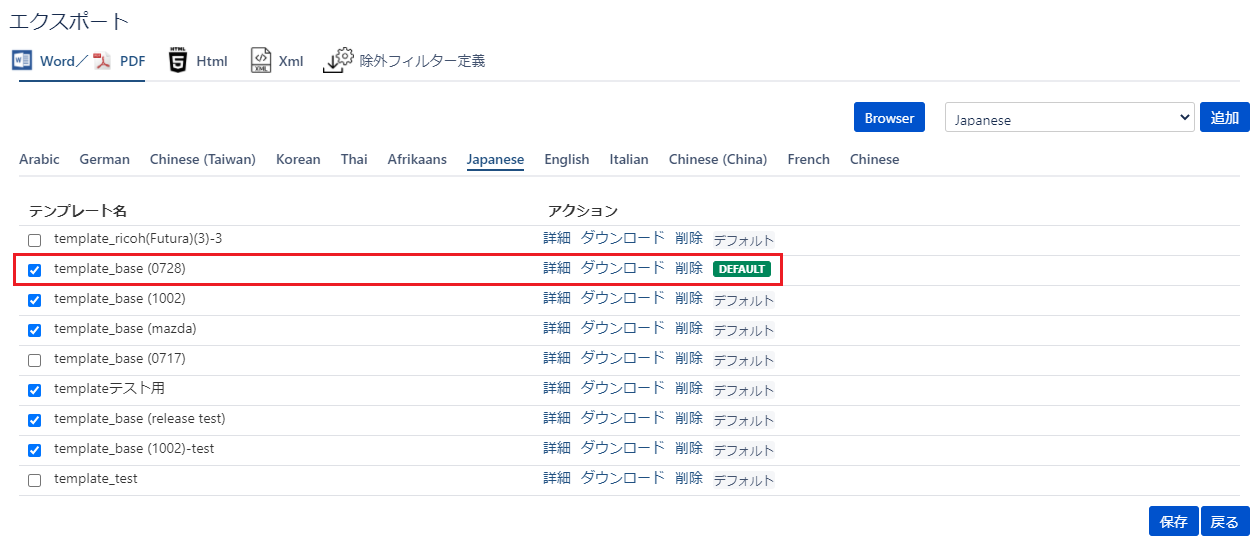Open 詳細 for template_base (1002)
The image size is (1259, 560).
[557, 299]
